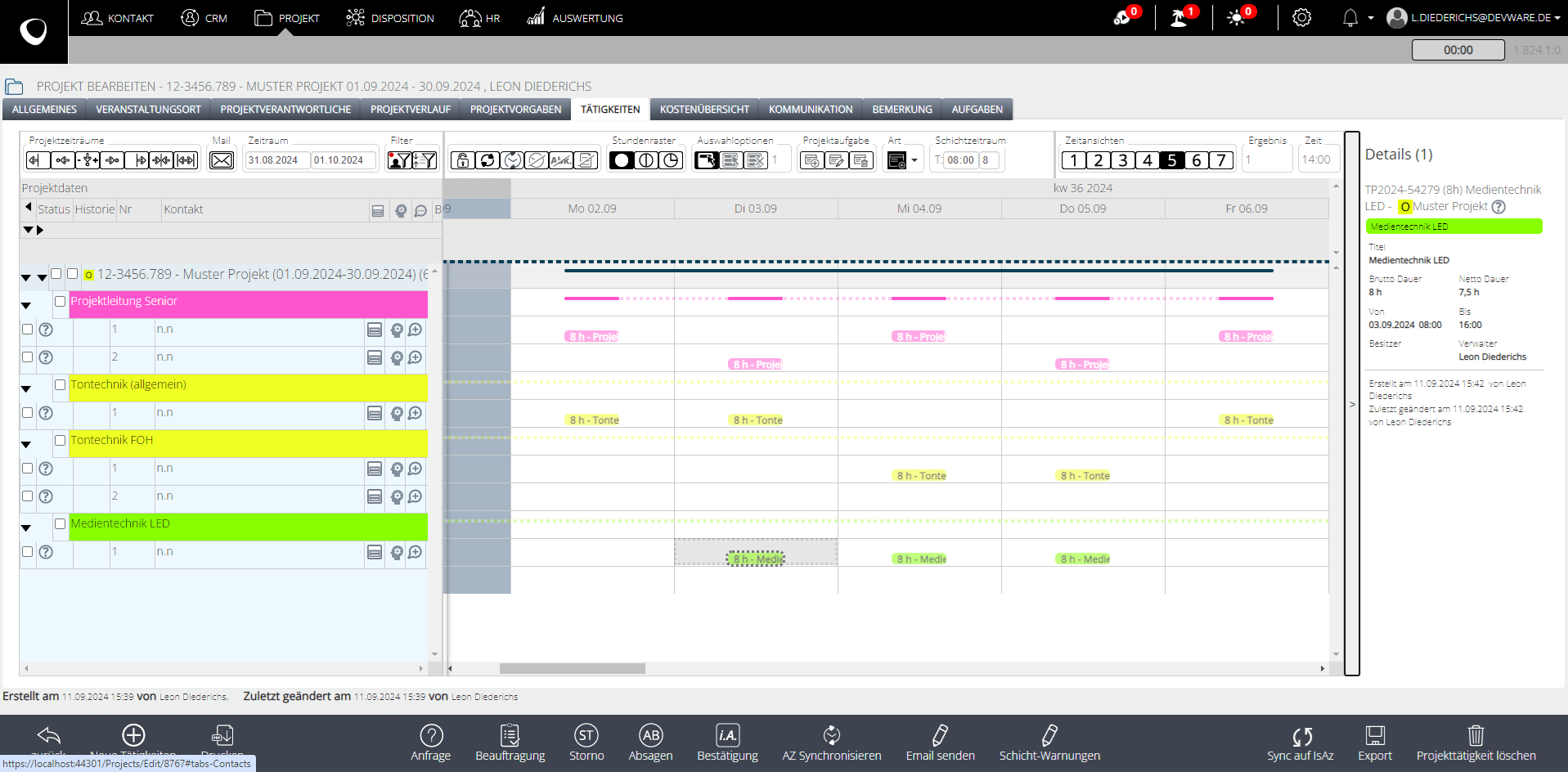Screen dimensions: 1568x772
Task: Edit the Projektaufgabe with pencil icon
Action: (837, 160)
